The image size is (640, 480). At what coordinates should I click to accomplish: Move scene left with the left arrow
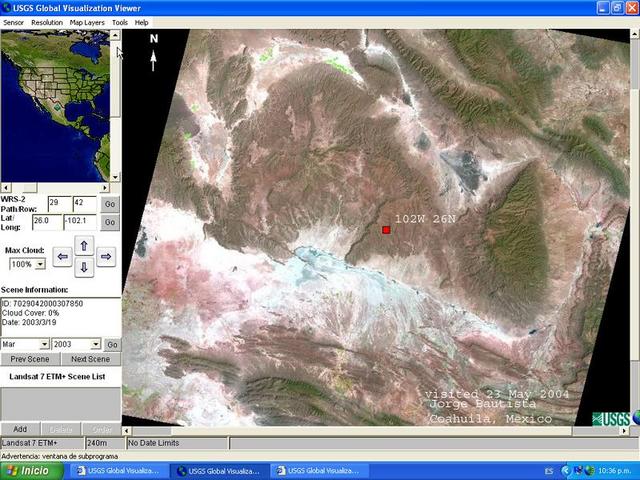(x=62, y=257)
